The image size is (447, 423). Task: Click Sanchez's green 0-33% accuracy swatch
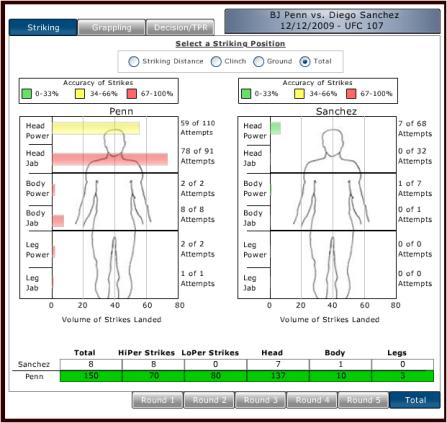pos(246,94)
